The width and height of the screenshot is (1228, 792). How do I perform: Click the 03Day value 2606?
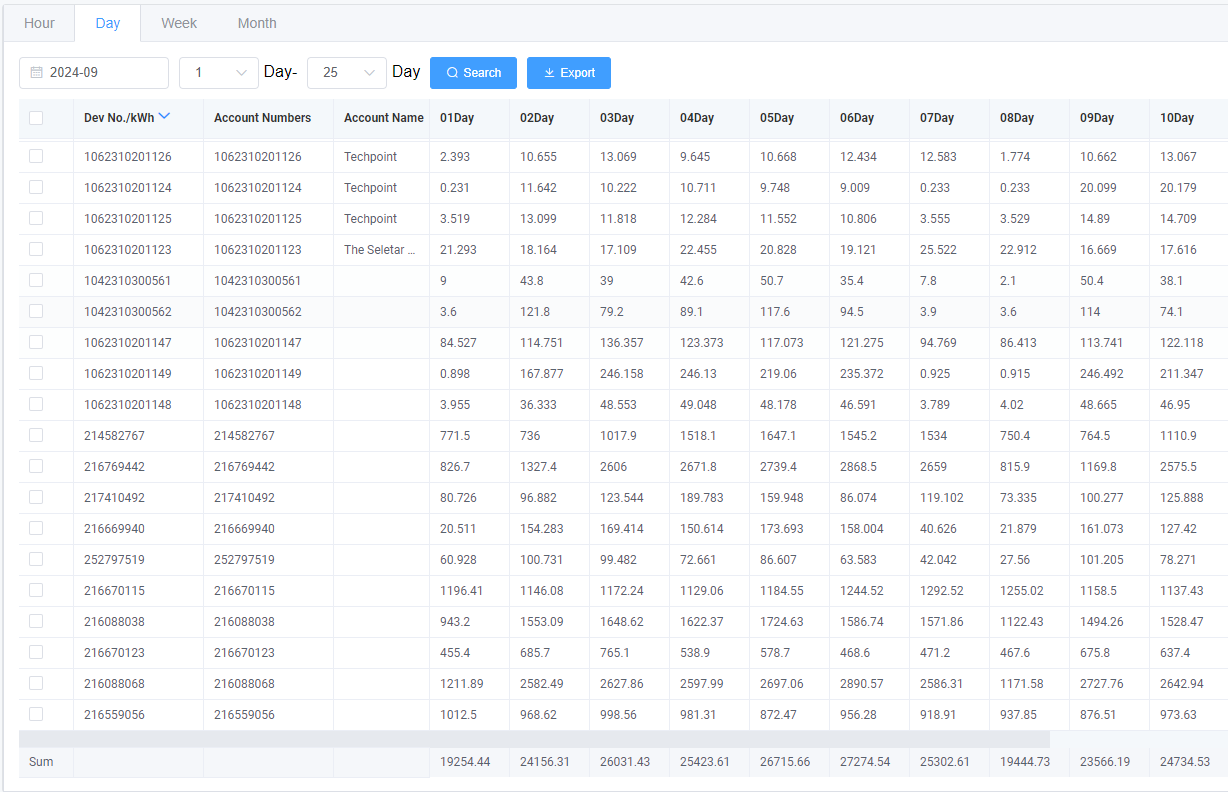pyautogui.click(x=615, y=466)
